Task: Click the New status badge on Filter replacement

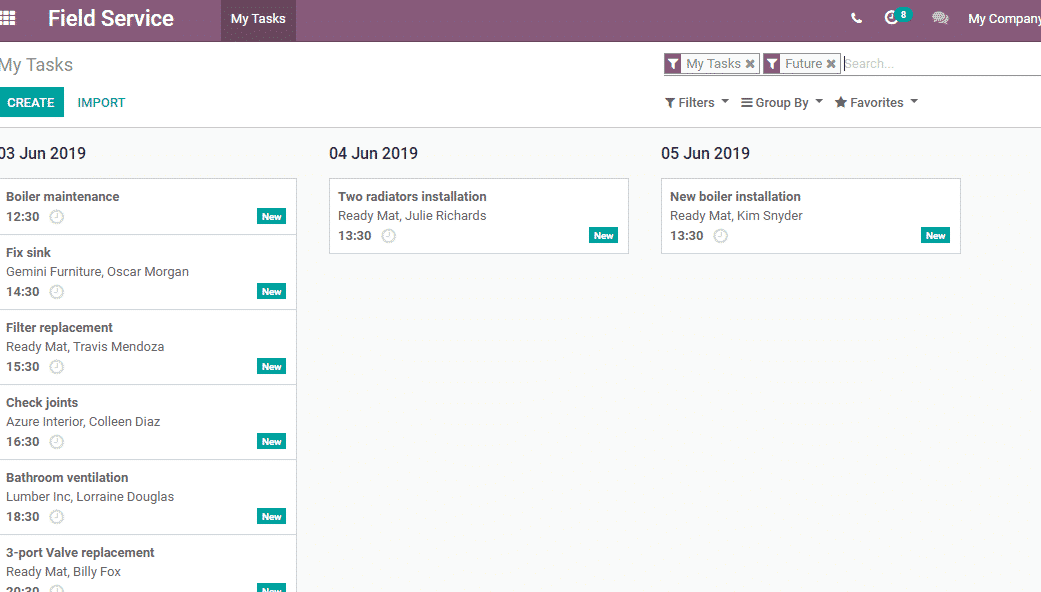Action: click(x=271, y=367)
